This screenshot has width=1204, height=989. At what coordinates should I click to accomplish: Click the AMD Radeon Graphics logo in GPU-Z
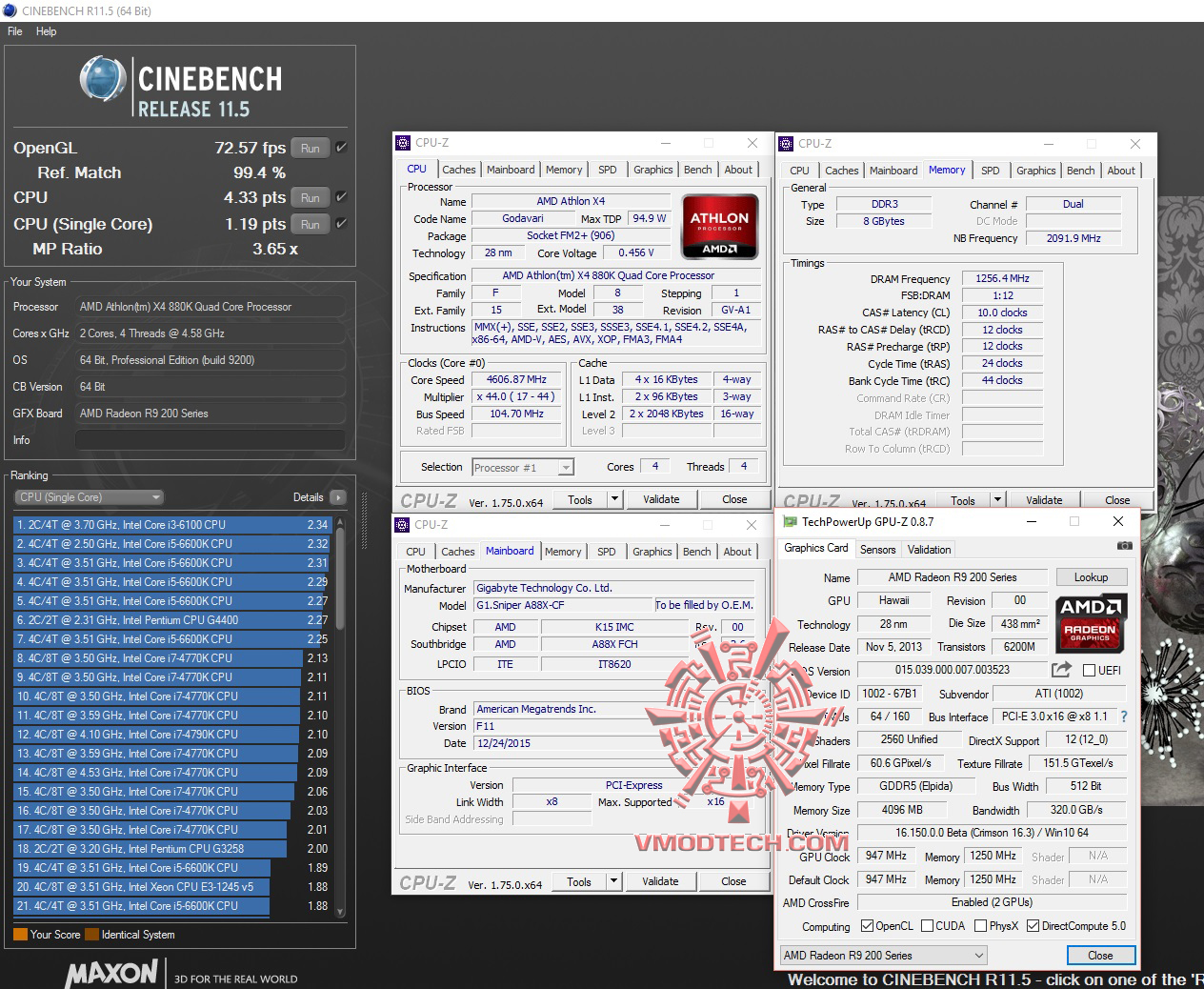click(1092, 622)
